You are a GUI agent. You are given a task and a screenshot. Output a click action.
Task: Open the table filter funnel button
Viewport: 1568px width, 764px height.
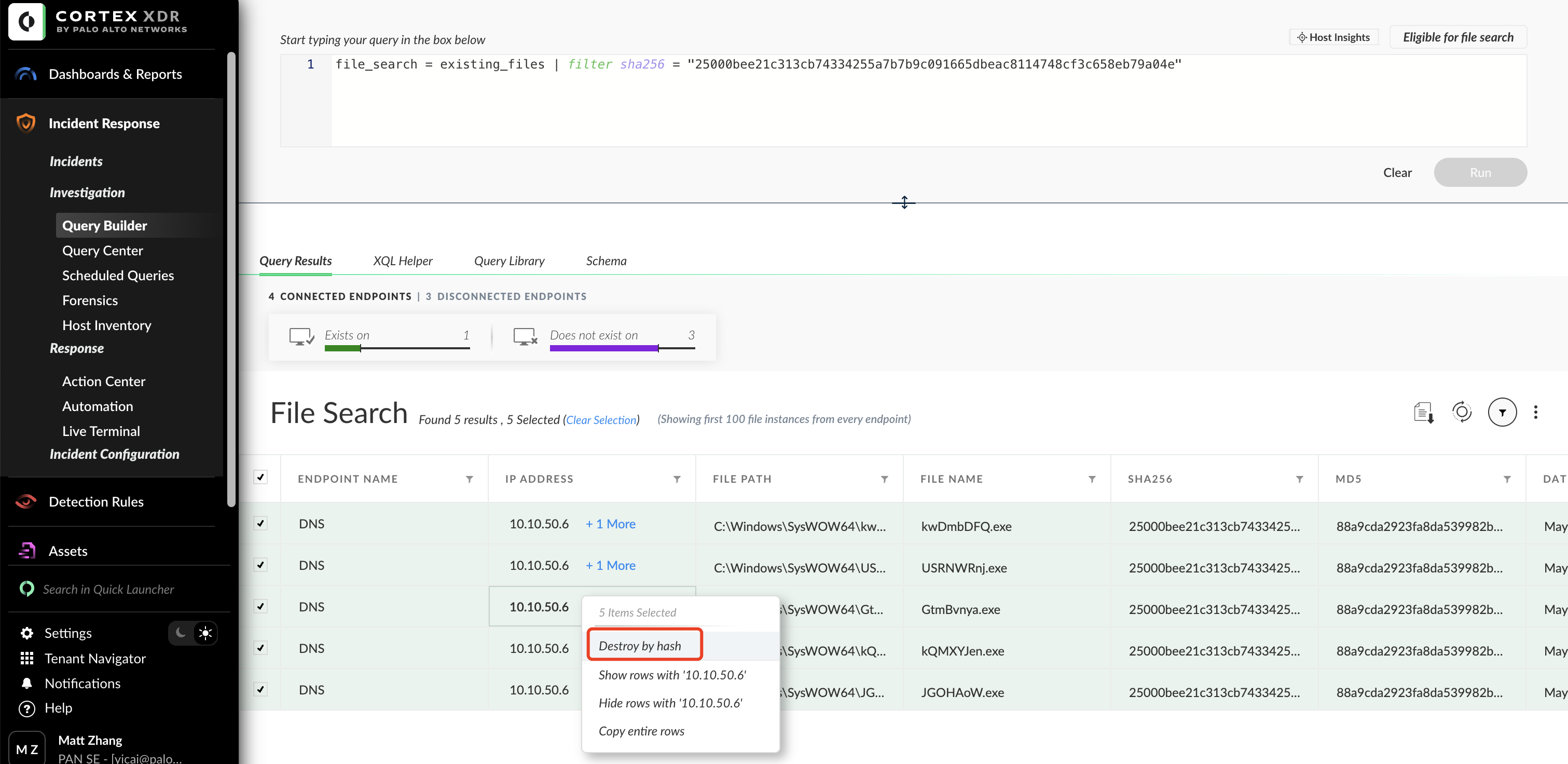(x=1502, y=413)
